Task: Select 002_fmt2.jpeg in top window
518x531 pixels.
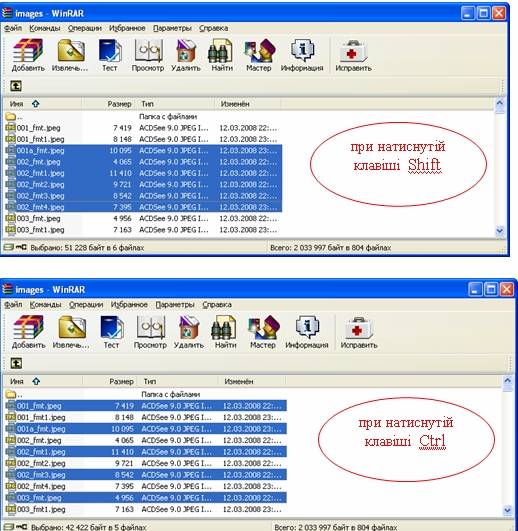Action: 144,185
